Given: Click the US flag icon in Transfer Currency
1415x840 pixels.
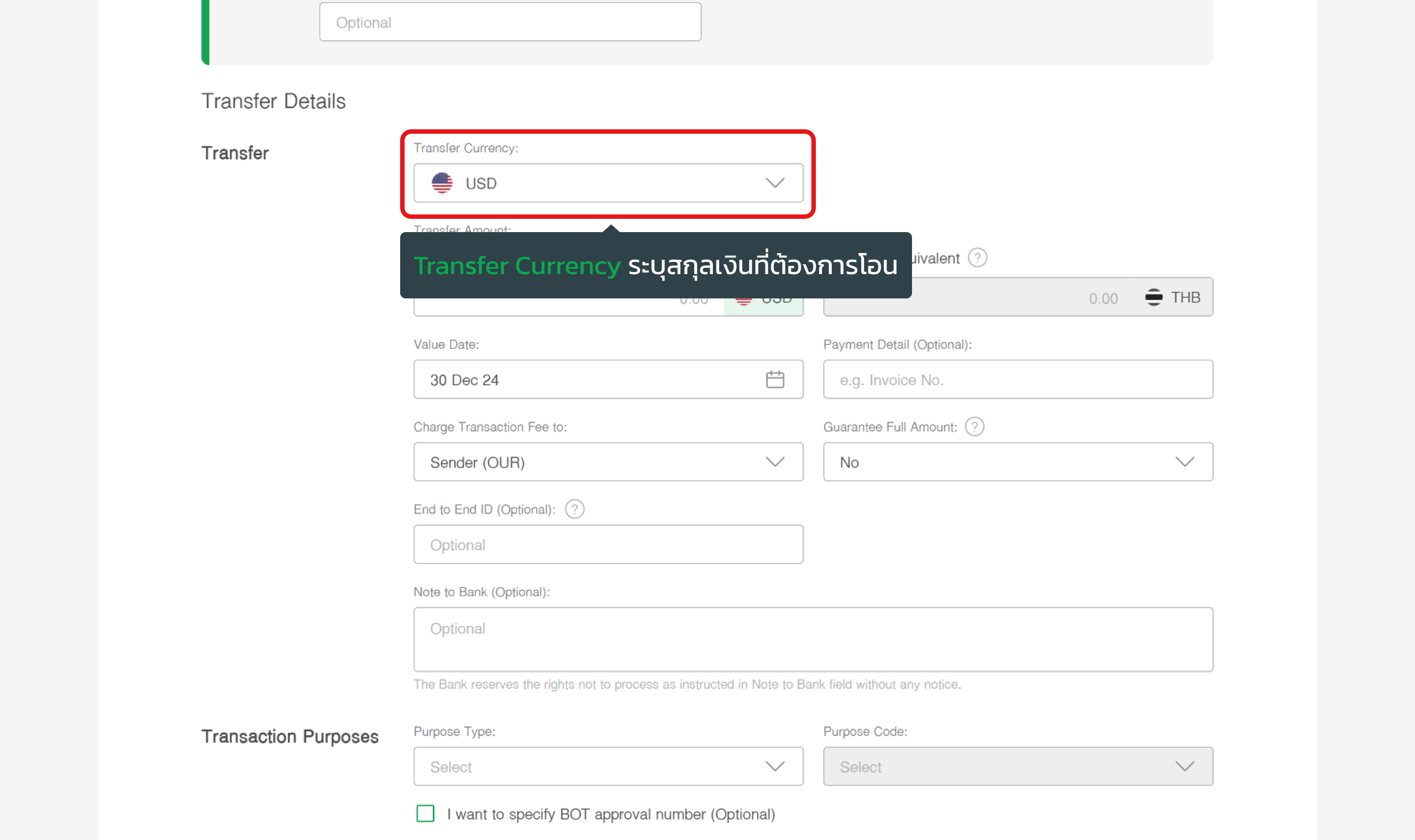Looking at the screenshot, I should point(442,183).
